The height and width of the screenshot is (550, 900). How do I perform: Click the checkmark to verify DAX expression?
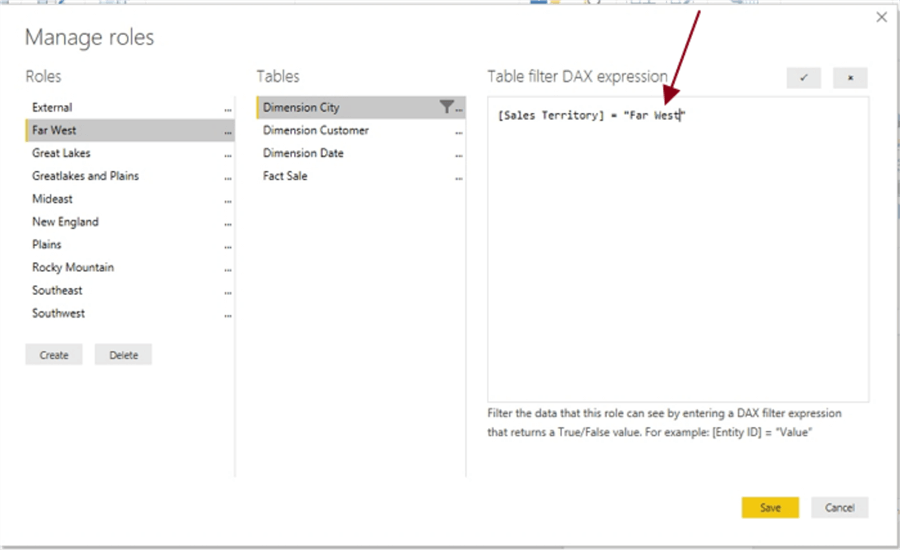click(804, 78)
